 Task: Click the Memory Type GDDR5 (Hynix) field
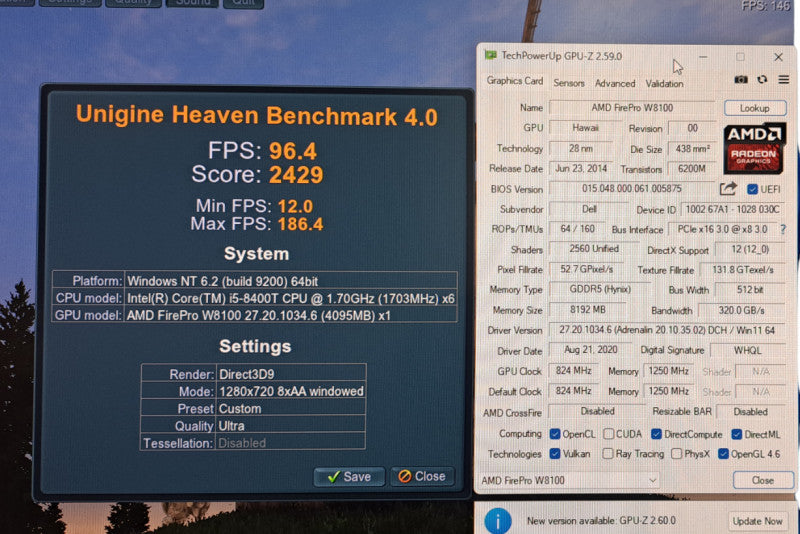click(x=600, y=289)
